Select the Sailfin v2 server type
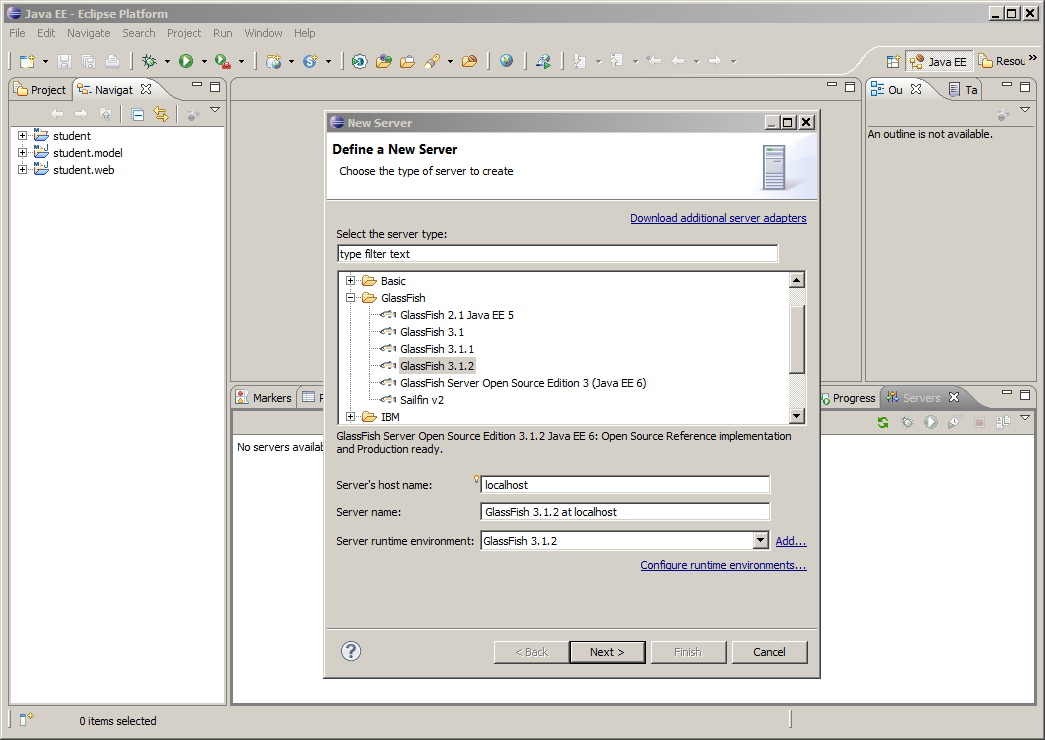The height and width of the screenshot is (740, 1045). (422, 400)
